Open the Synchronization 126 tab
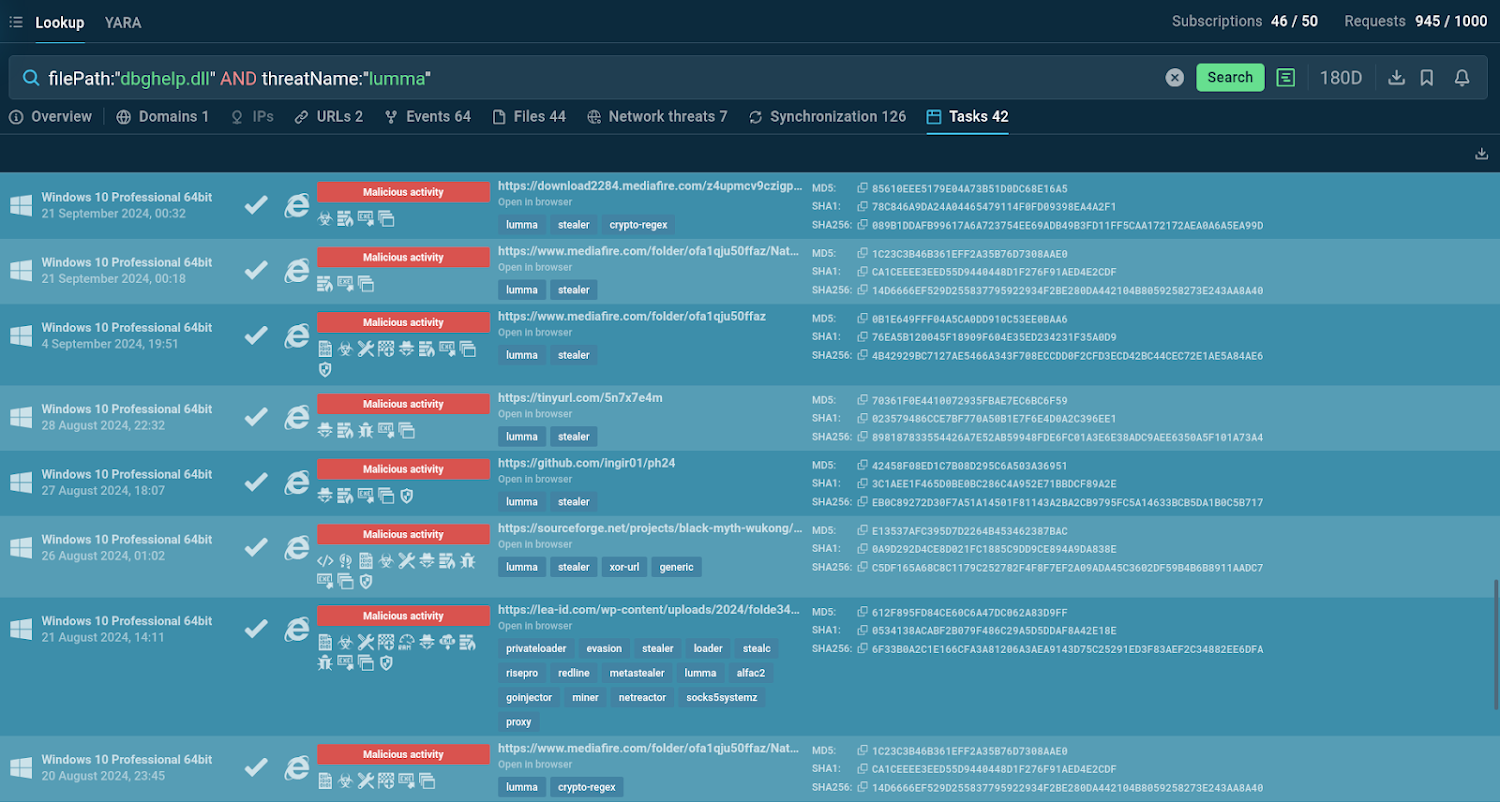Screen dimensions: 1500x802 827,117
